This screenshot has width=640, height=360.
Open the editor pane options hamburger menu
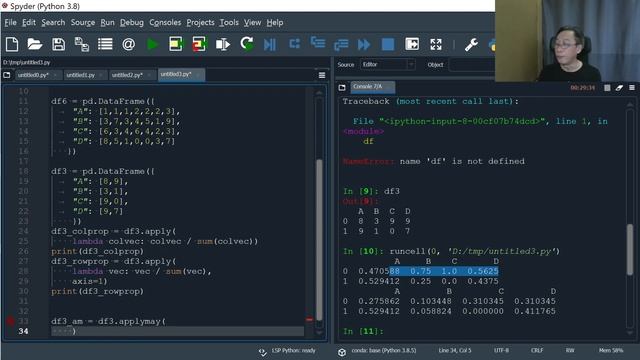pyautogui.click(x=322, y=75)
